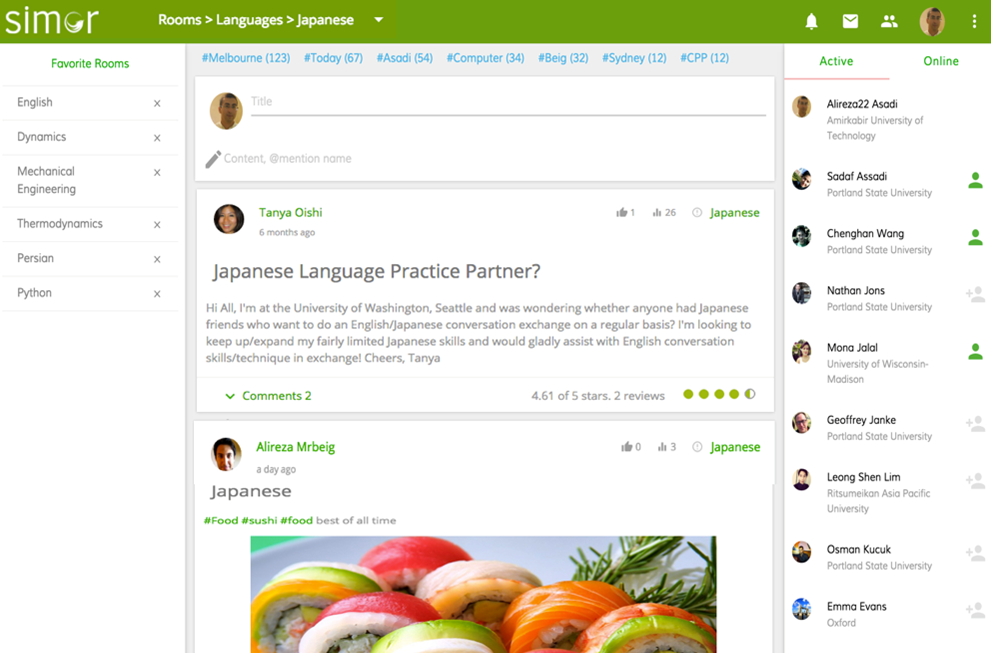Open Tanya Oishi's profile name link
Screen dimensions: 991x653
[290, 212]
